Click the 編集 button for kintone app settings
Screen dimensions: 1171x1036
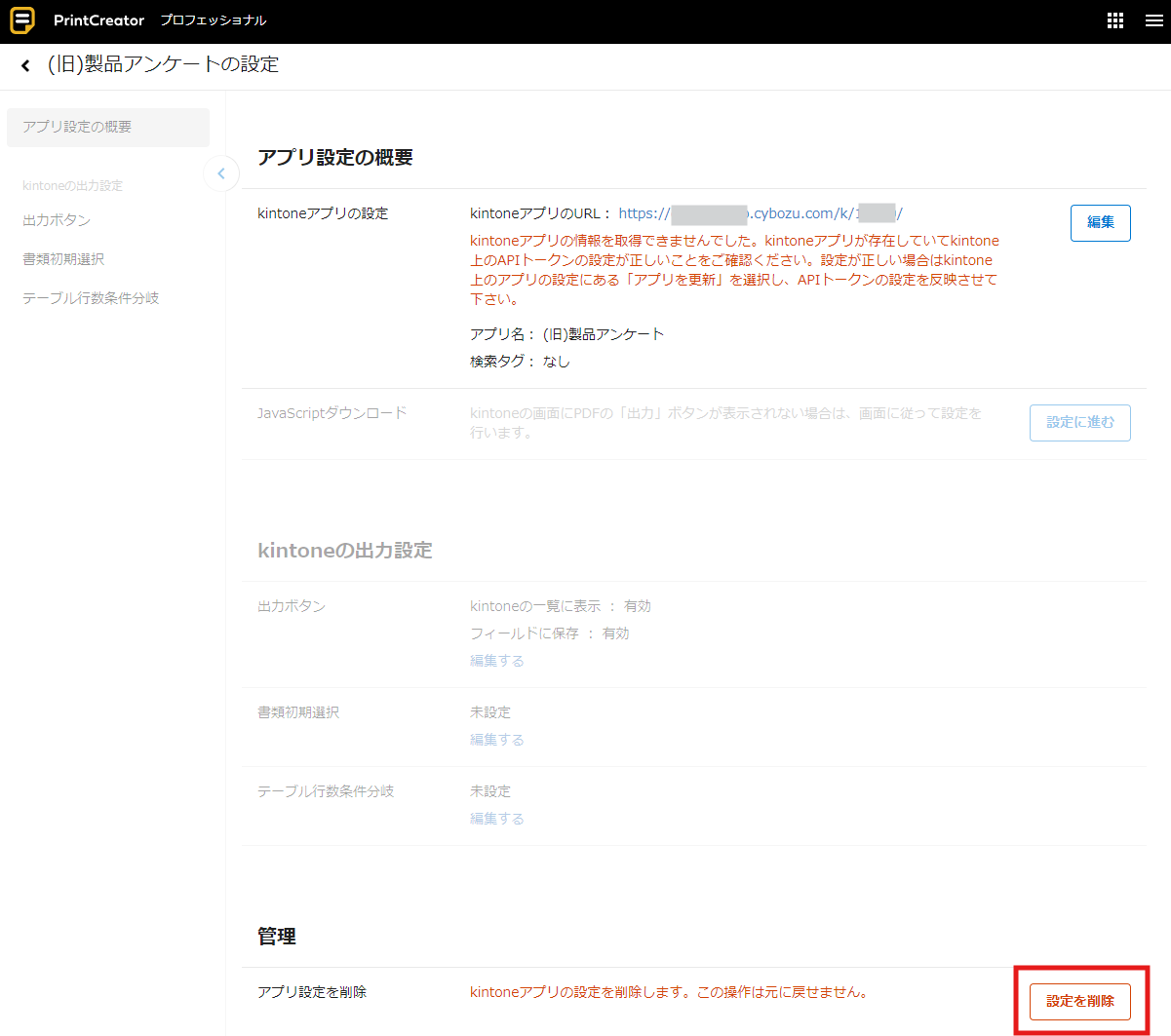click(1101, 222)
